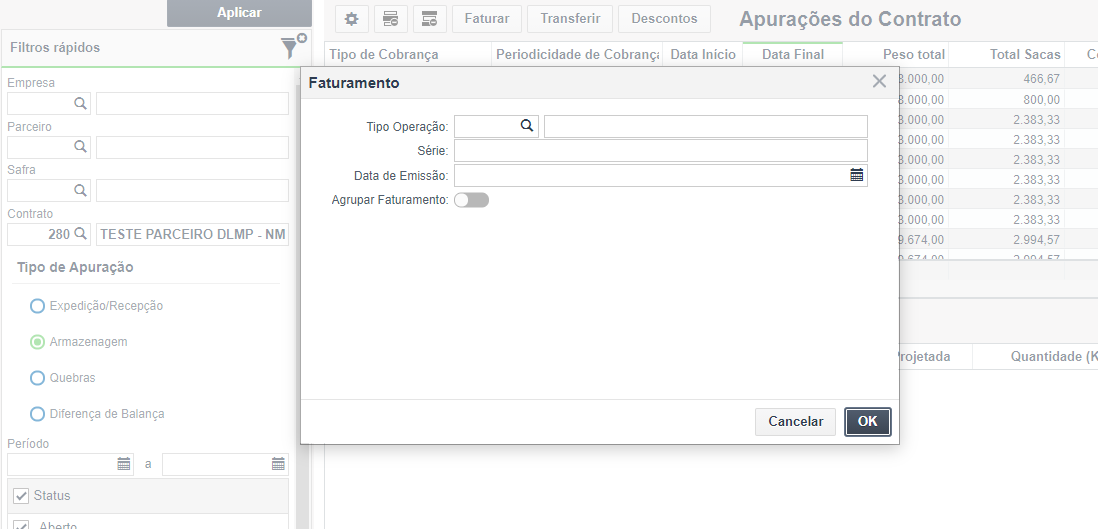This screenshot has width=1098, height=529.
Task: Click the Apurações do Contrato heading
Action: (850, 19)
